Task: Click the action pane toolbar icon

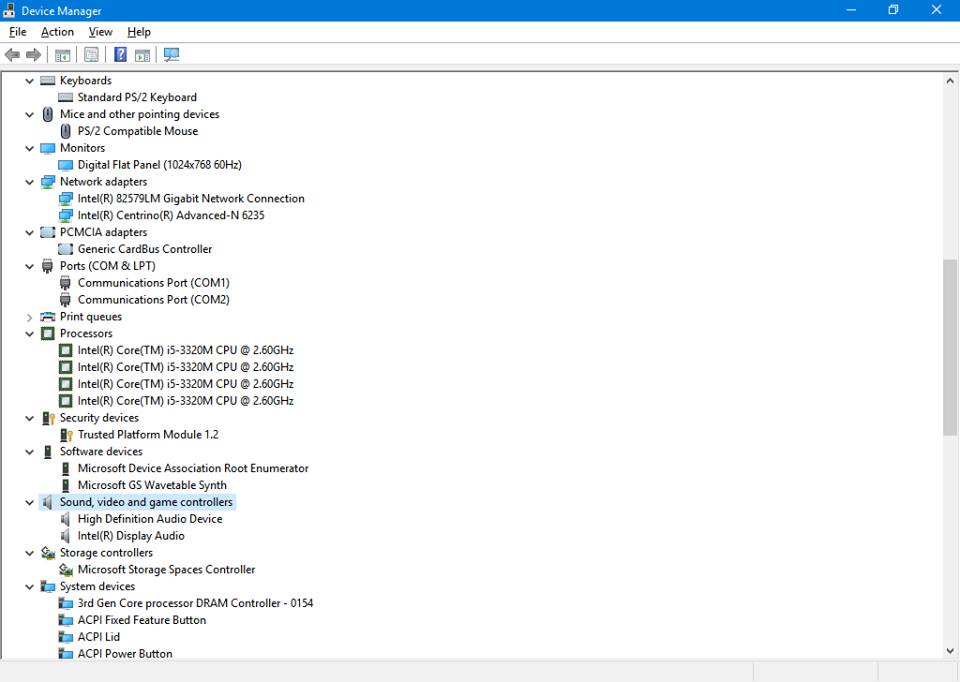Action: coord(143,55)
